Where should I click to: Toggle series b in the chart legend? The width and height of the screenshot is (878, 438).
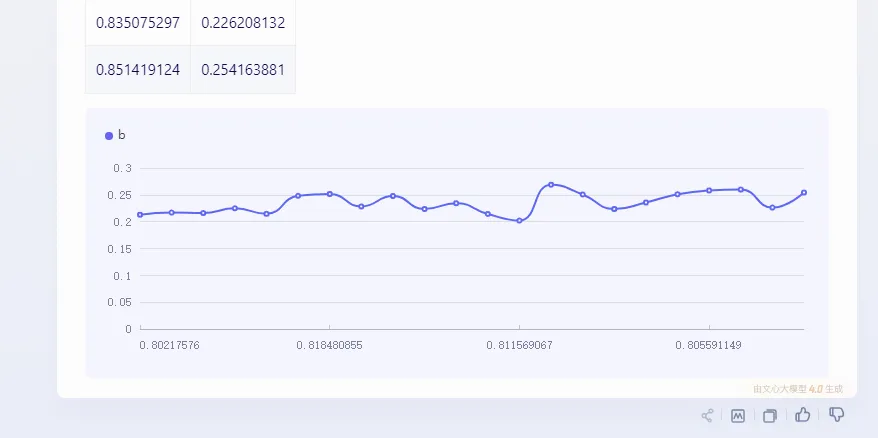(121, 135)
